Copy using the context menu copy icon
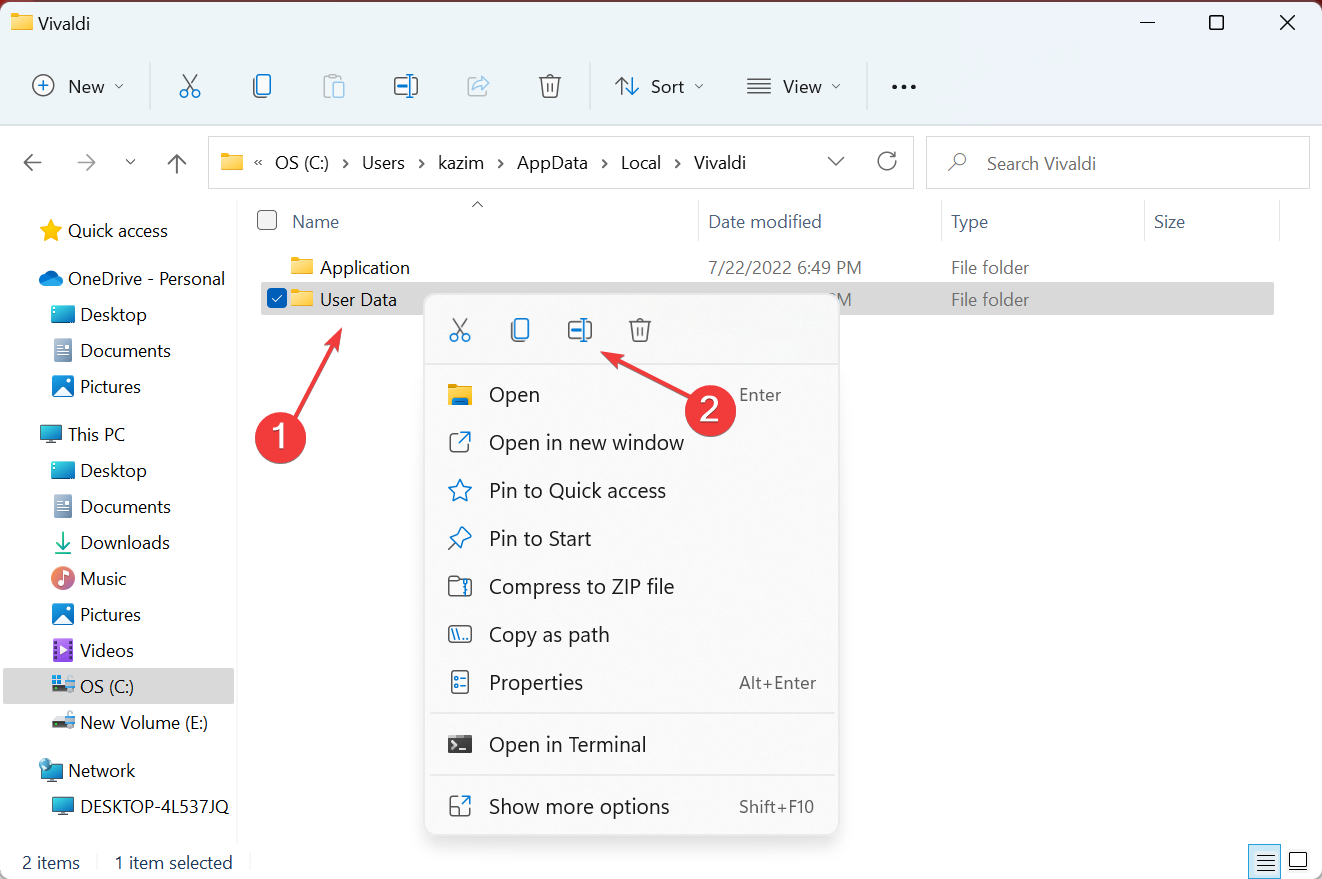 point(520,330)
